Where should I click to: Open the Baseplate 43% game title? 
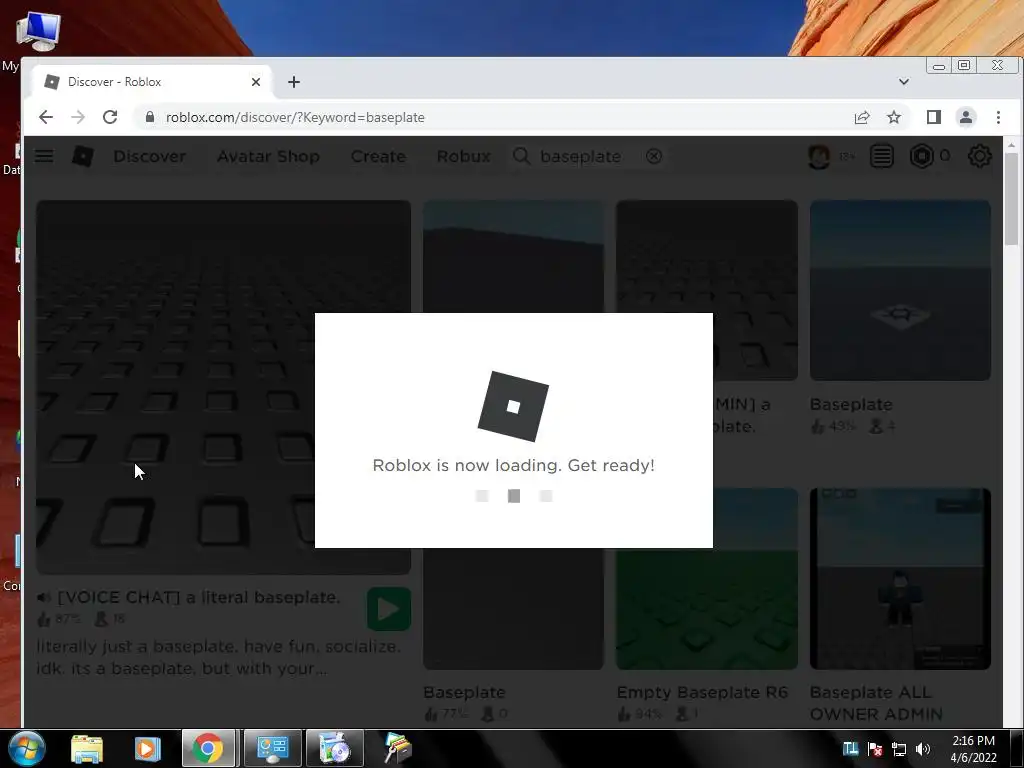[x=851, y=404]
